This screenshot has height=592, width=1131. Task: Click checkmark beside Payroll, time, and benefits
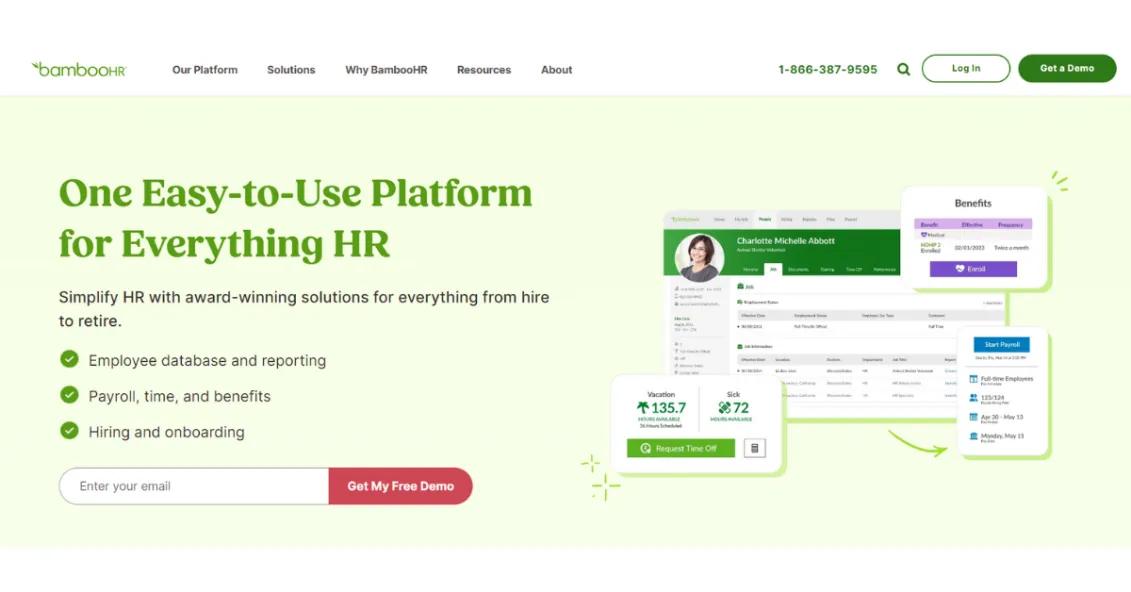click(69, 395)
